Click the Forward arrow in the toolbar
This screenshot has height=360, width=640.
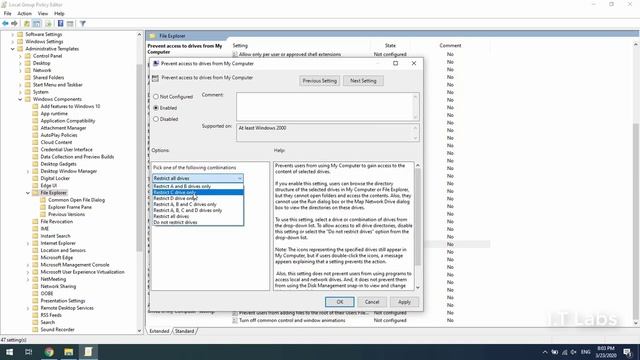[14, 24]
